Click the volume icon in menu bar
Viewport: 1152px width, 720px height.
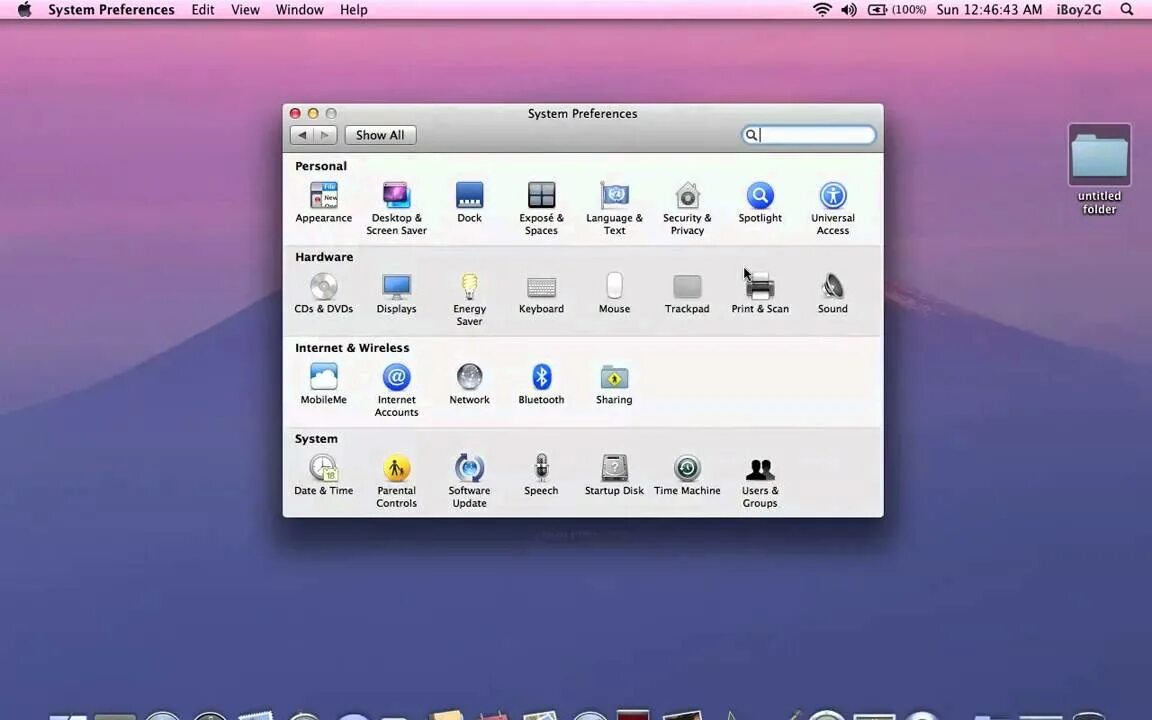tap(849, 10)
